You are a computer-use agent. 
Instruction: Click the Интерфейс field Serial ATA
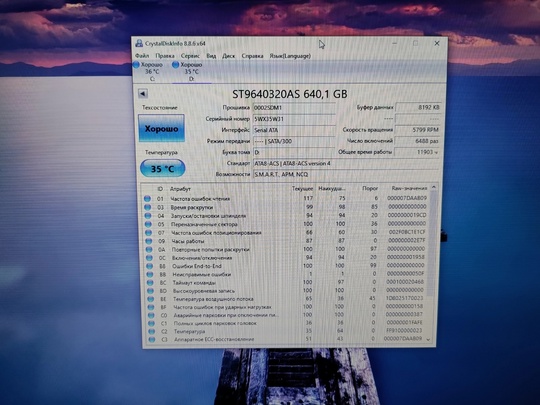coord(294,130)
